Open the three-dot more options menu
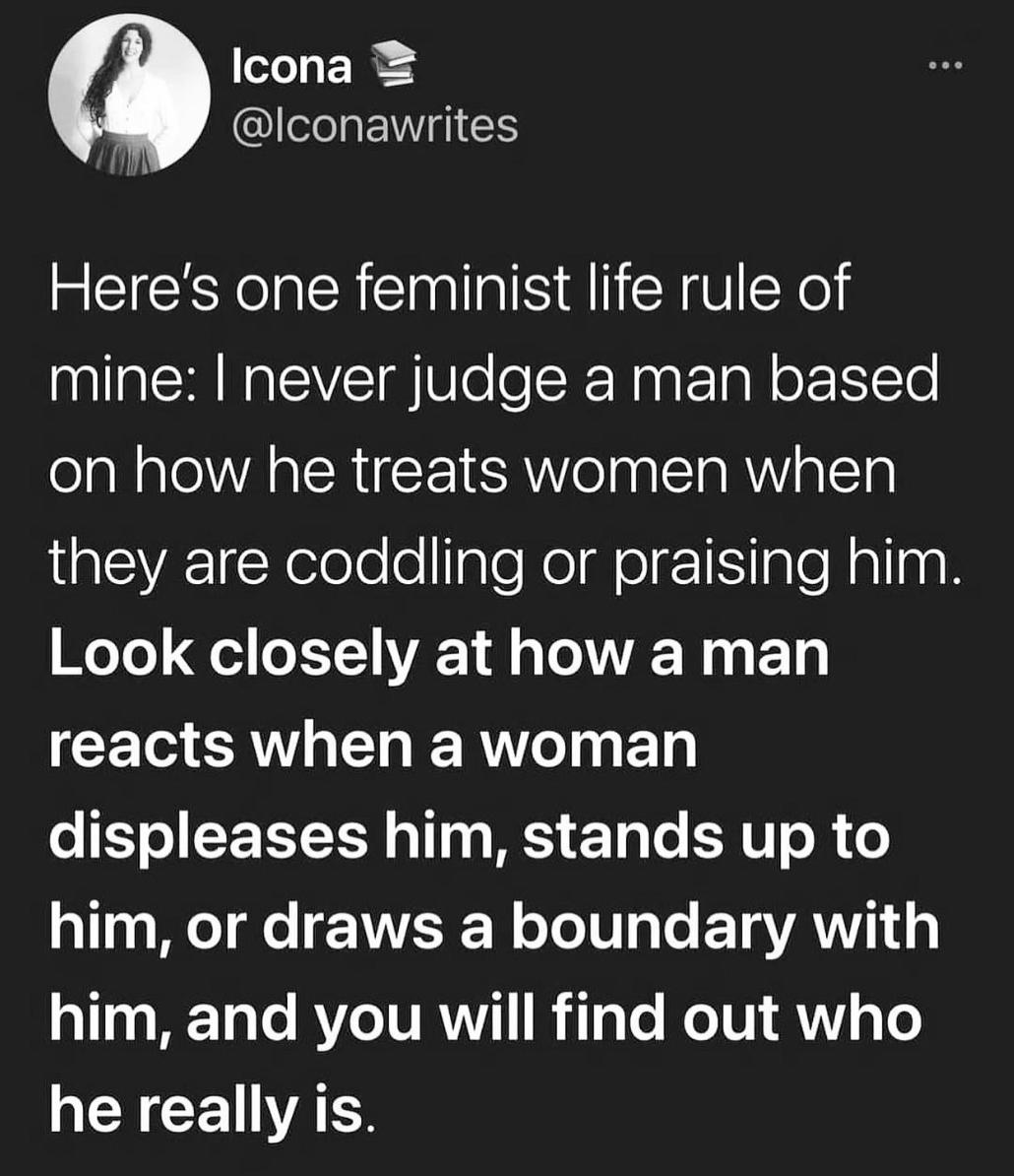 click(x=943, y=67)
